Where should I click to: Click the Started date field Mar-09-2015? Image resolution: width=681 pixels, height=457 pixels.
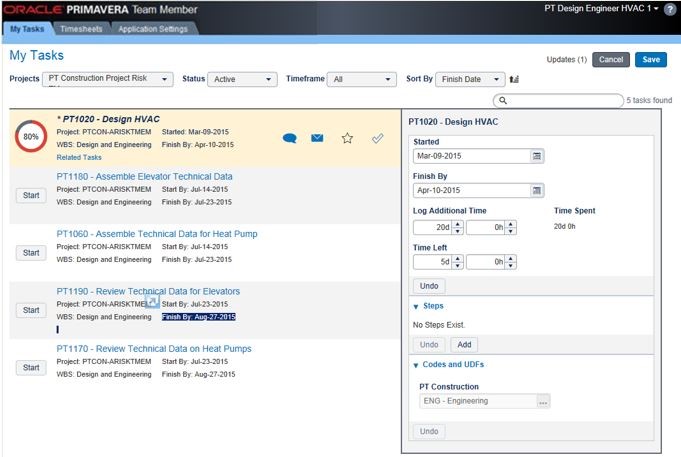coord(472,156)
